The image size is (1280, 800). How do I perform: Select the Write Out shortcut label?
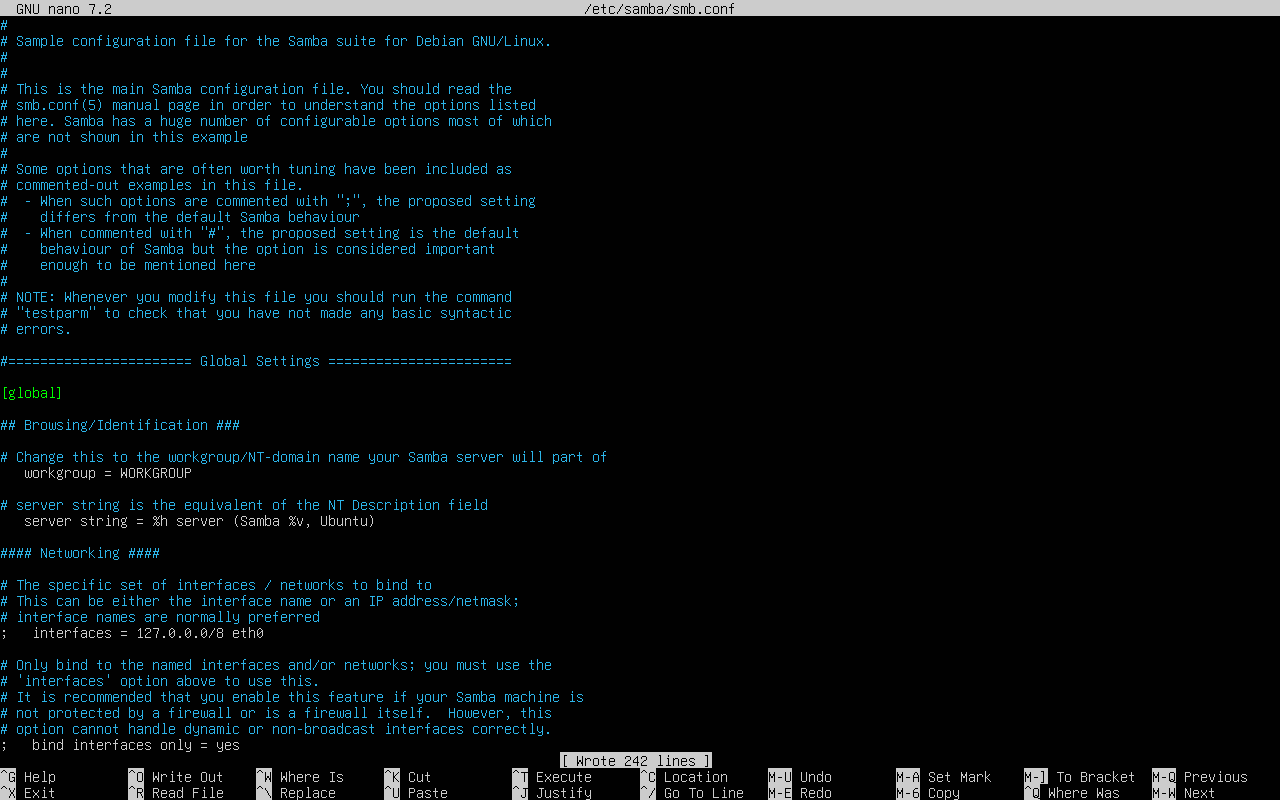tap(187, 777)
